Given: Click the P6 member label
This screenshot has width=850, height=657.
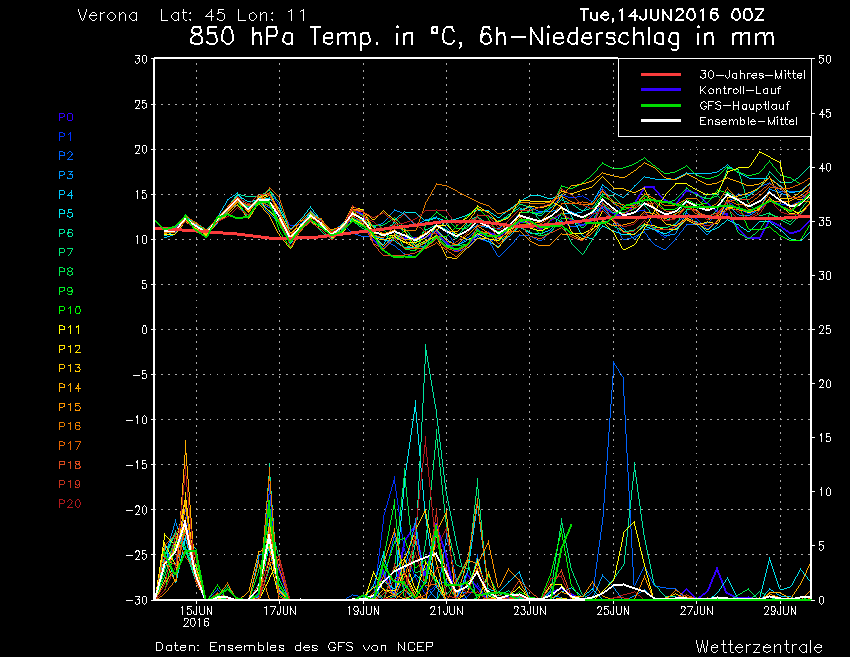Looking at the screenshot, I should (x=66, y=233).
